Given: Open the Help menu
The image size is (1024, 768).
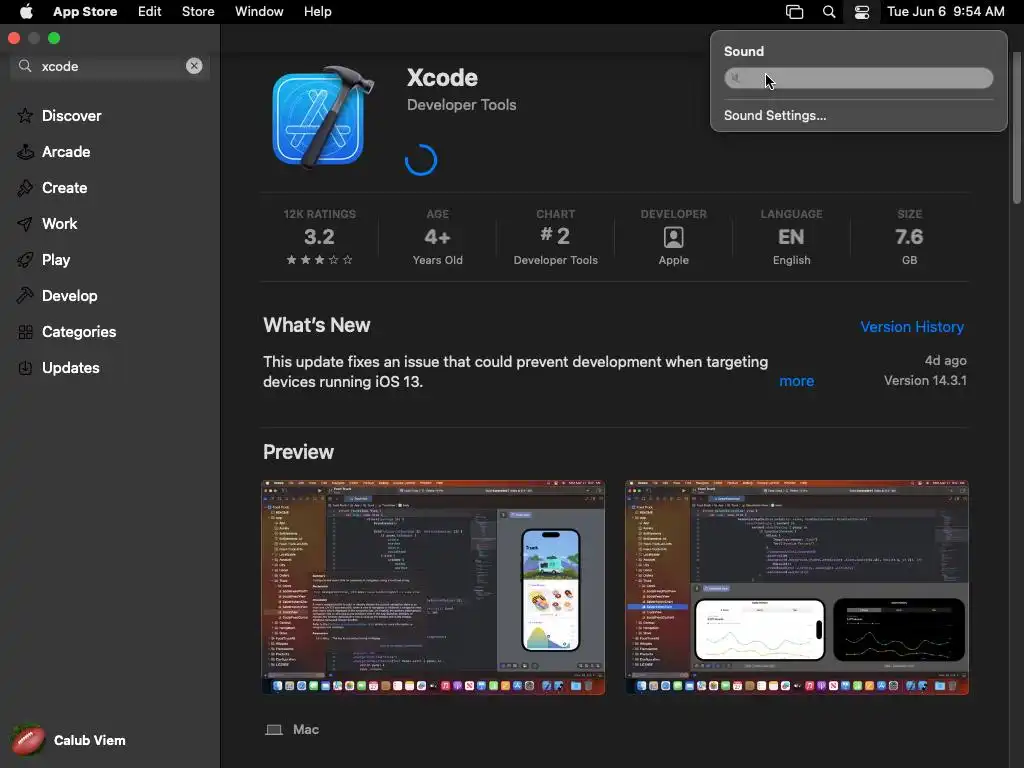Looking at the screenshot, I should 317,12.
